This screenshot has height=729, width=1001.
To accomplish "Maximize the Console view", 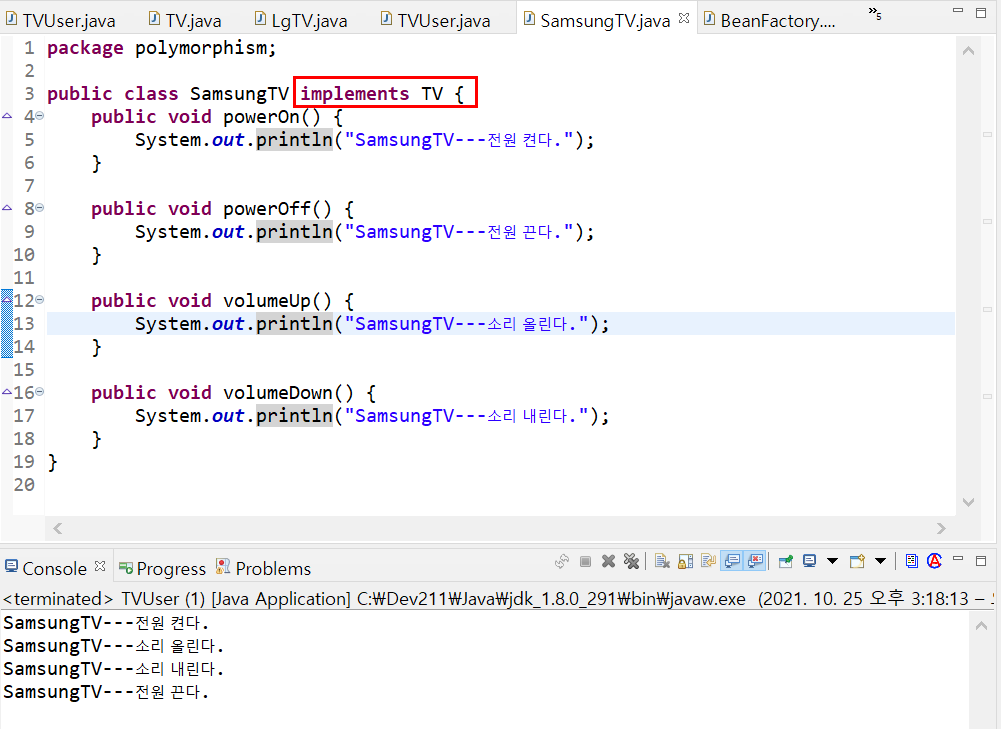I will (981, 561).
